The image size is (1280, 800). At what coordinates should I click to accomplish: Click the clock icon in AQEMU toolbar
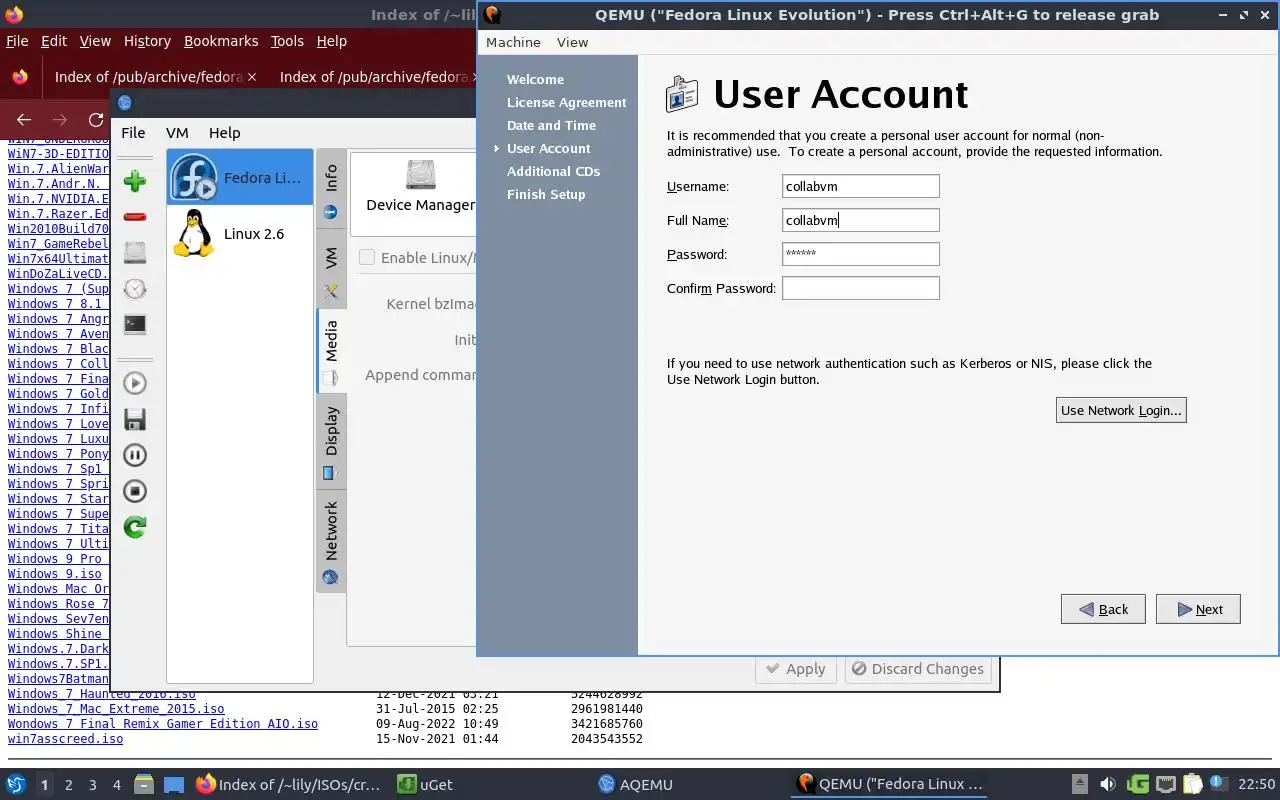(x=135, y=289)
